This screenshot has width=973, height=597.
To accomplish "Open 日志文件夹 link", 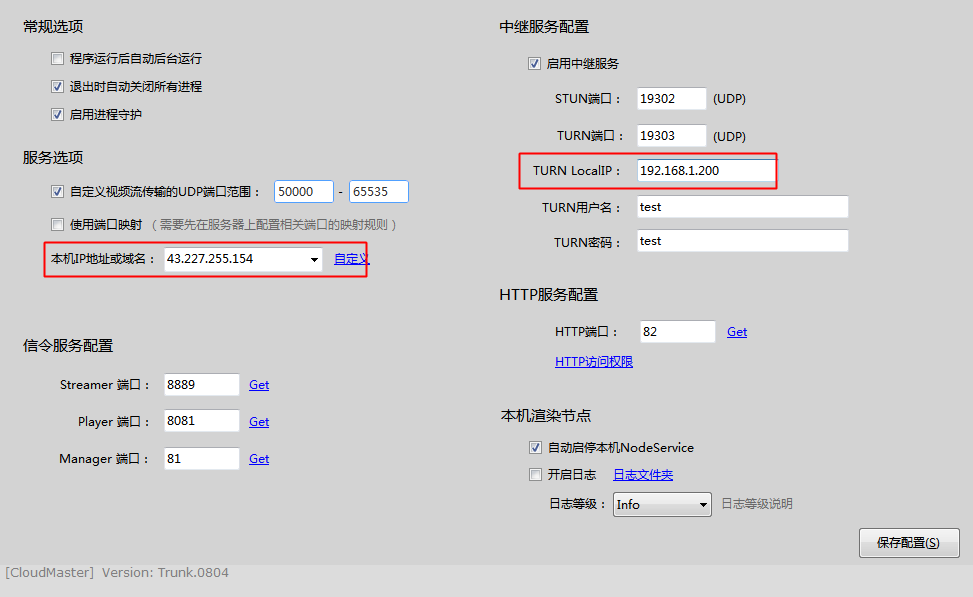I will tap(643, 475).
